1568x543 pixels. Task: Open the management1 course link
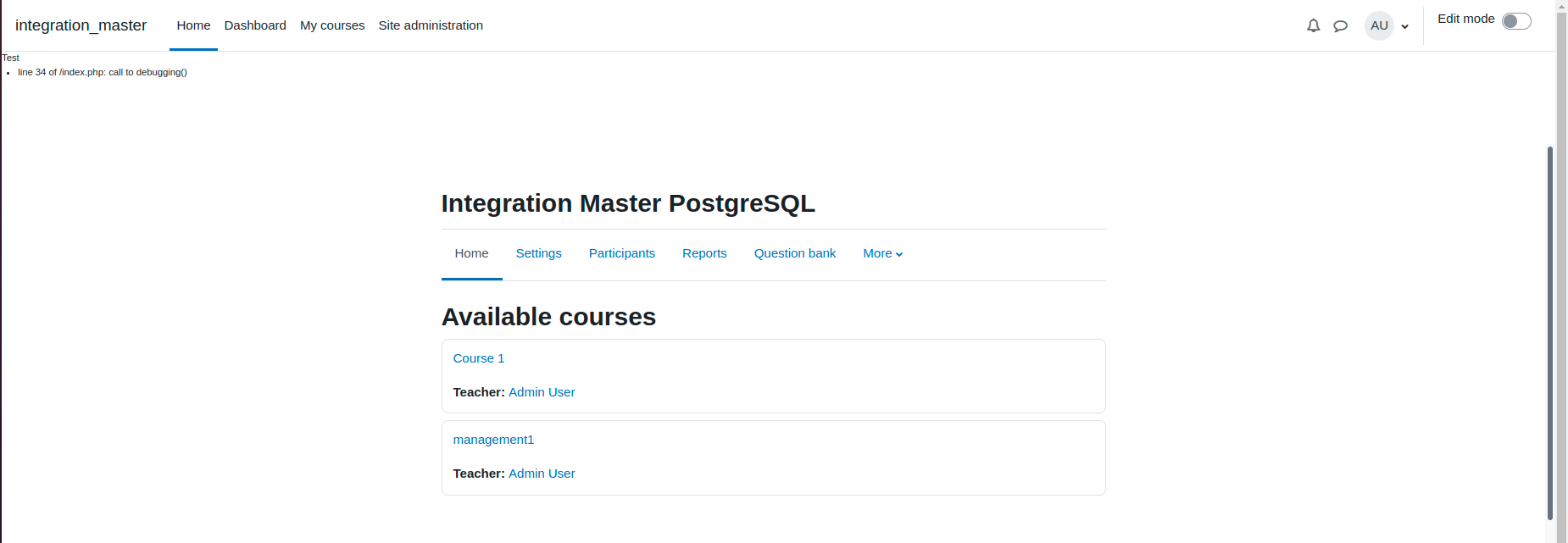(x=493, y=440)
